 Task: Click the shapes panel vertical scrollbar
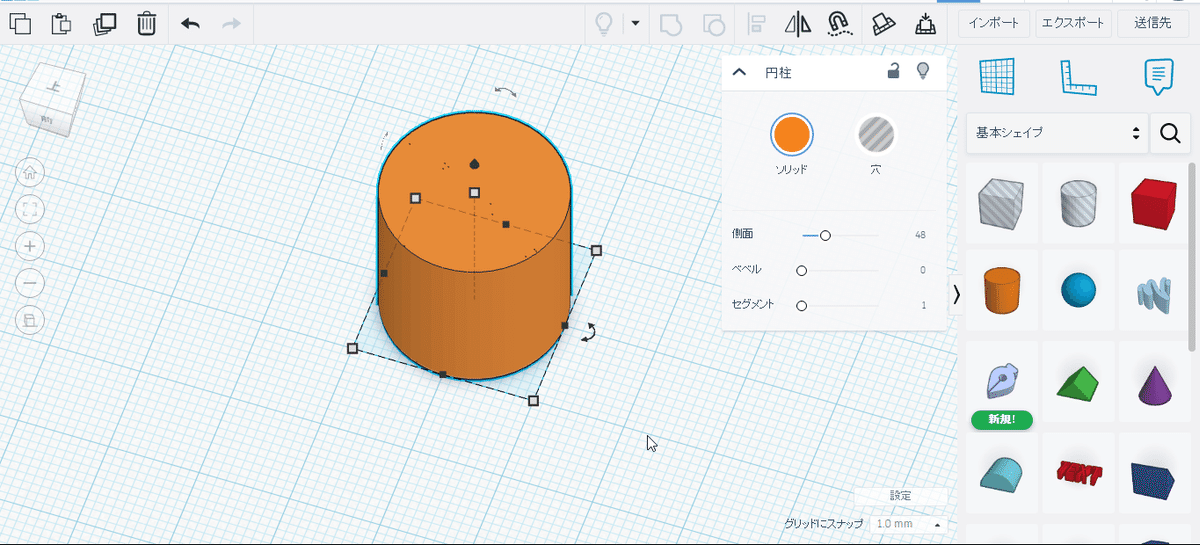[1192, 257]
